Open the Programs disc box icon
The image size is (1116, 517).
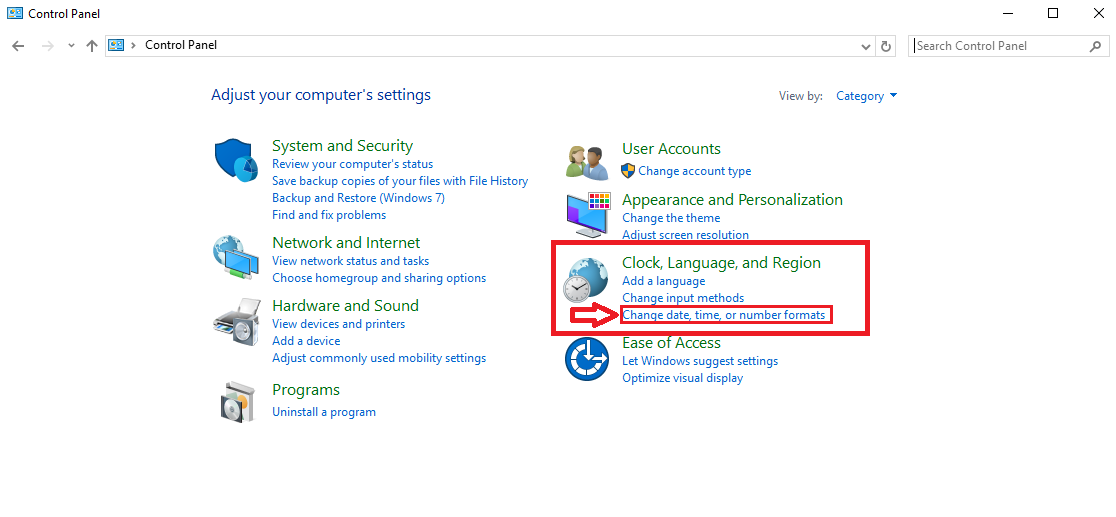[237, 402]
